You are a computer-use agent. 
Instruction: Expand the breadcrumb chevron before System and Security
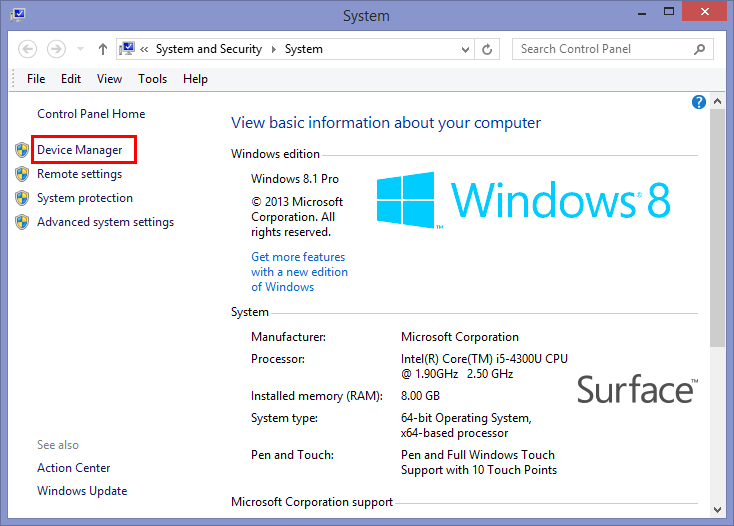145,49
